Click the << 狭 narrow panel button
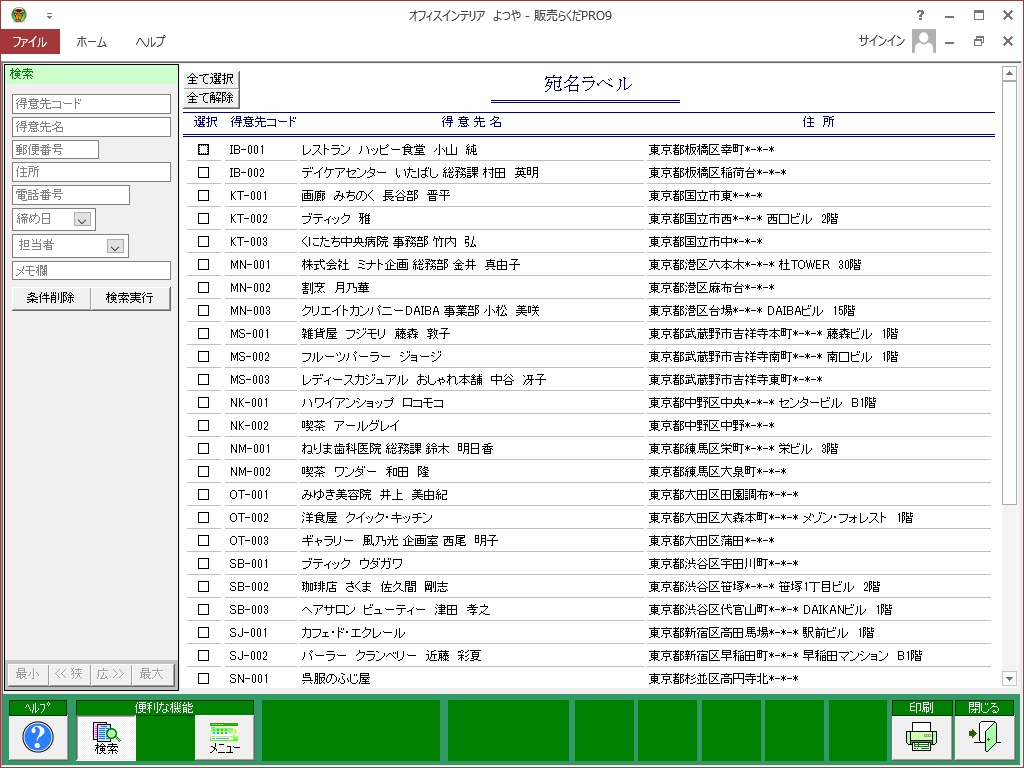The width and height of the screenshot is (1024, 768). point(69,673)
